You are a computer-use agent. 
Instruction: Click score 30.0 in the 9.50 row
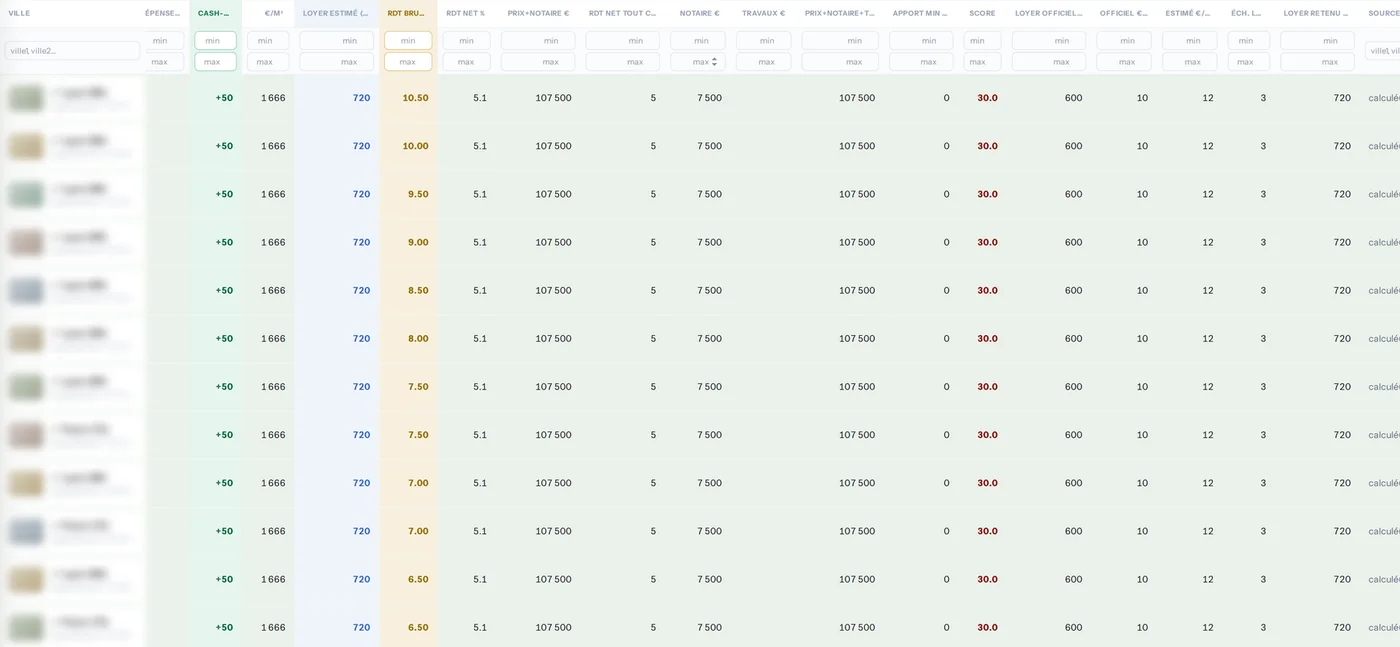tap(987, 194)
